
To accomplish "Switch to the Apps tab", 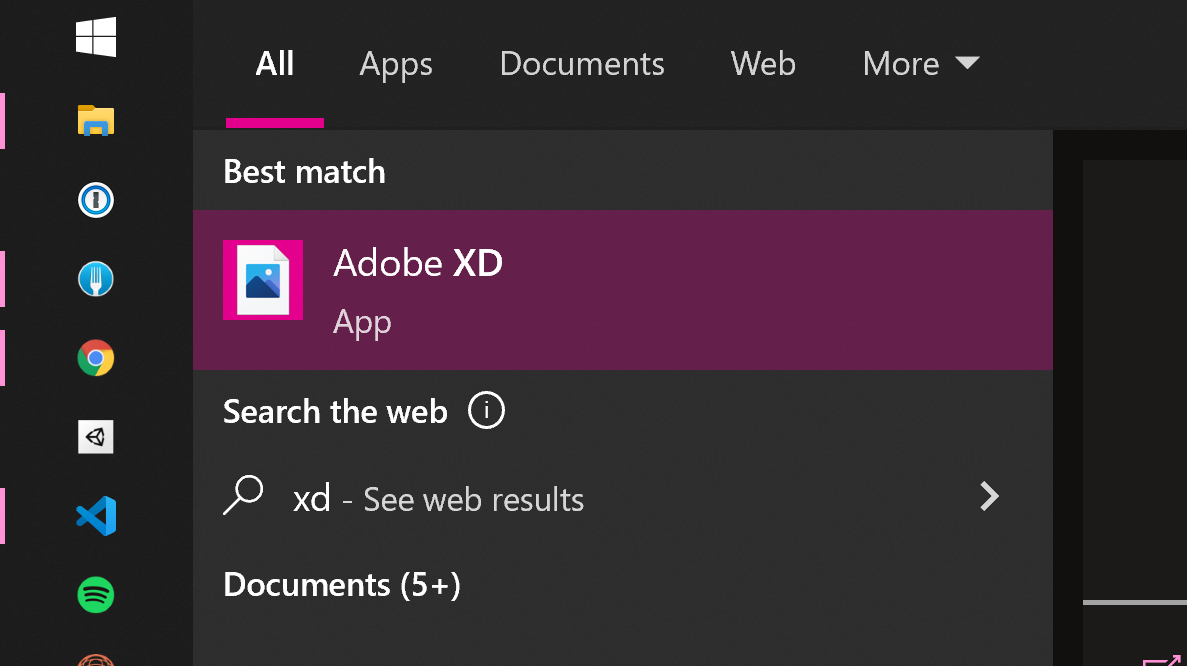I will click(x=395, y=63).
